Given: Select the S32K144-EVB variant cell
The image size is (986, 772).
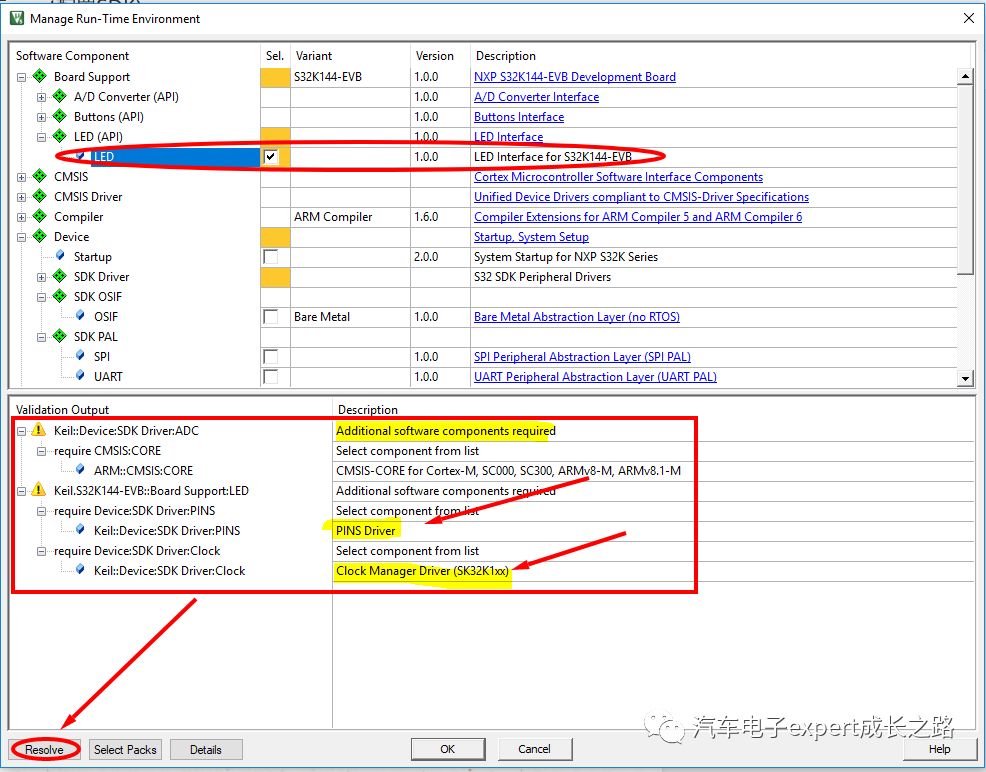Looking at the screenshot, I should (350, 77).
